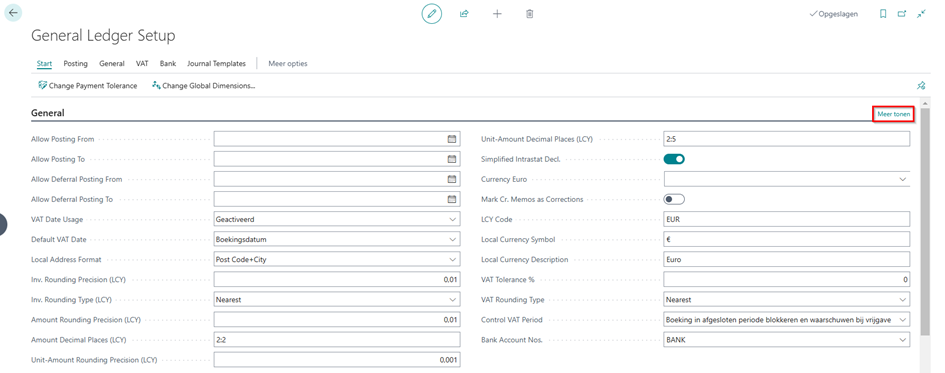Click Unit-Amount Rounding Precision (LCY) field
The image size is (945, 373).
pos(337,360)
